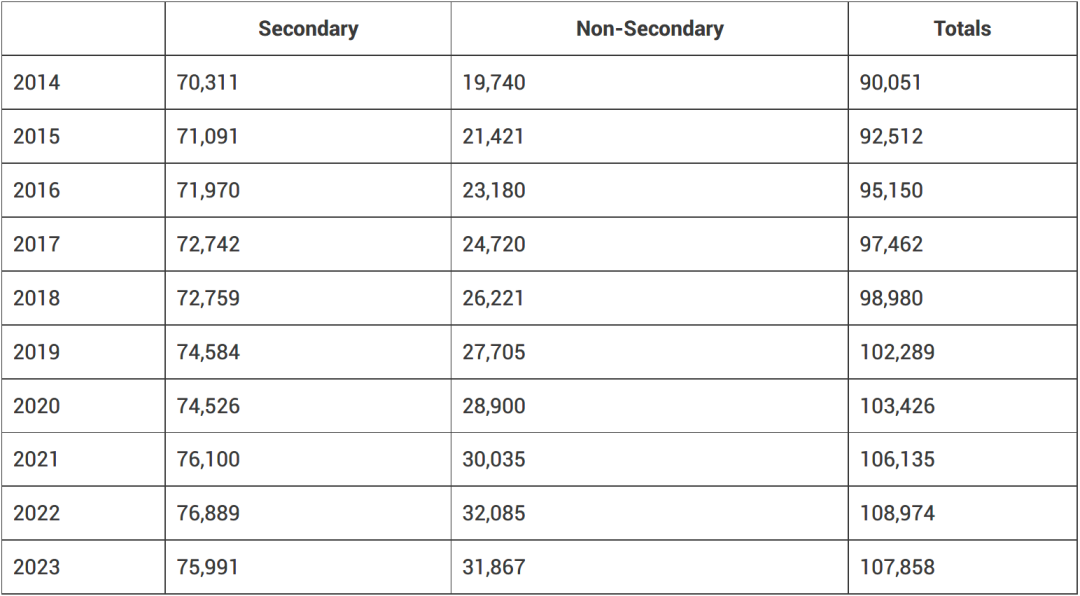Click the 2016 total 95,150

(x=891, y=190)
